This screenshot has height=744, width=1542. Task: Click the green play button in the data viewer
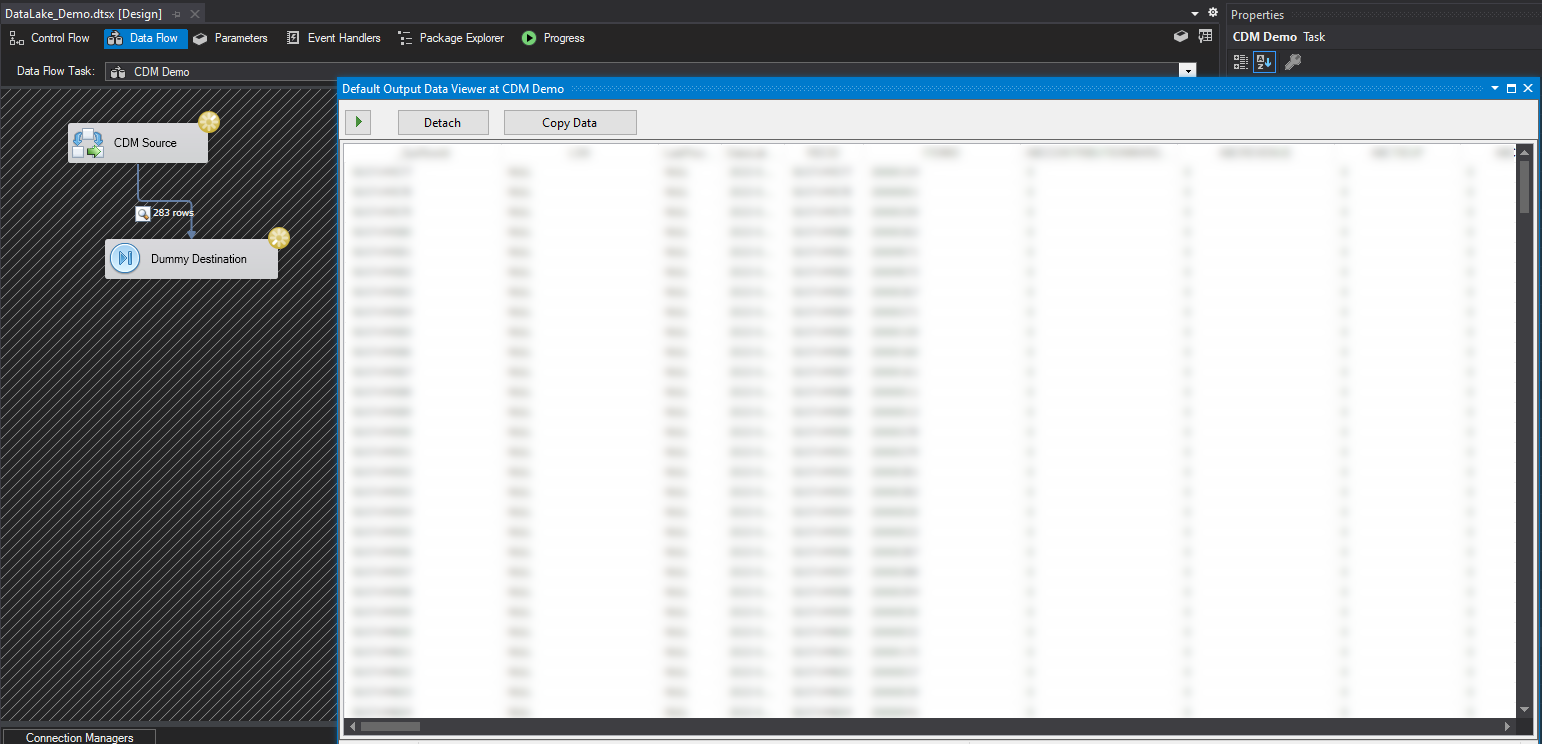tap(357, 122)
